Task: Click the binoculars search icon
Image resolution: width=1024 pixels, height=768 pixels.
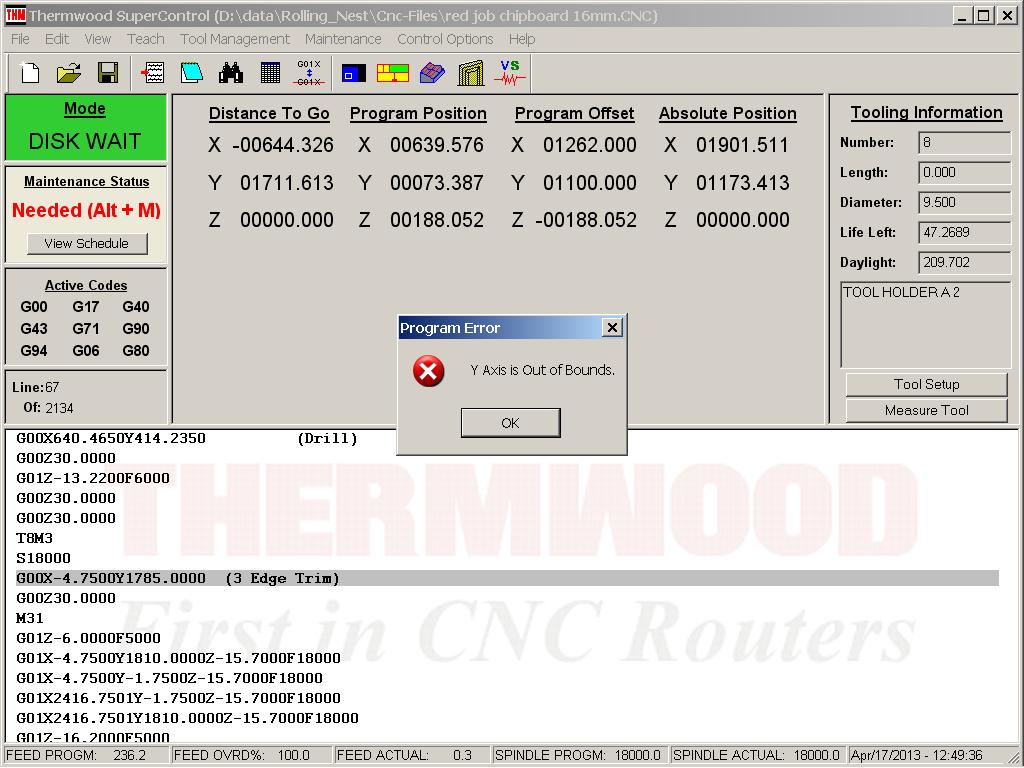Action: [x=231, y=73]
